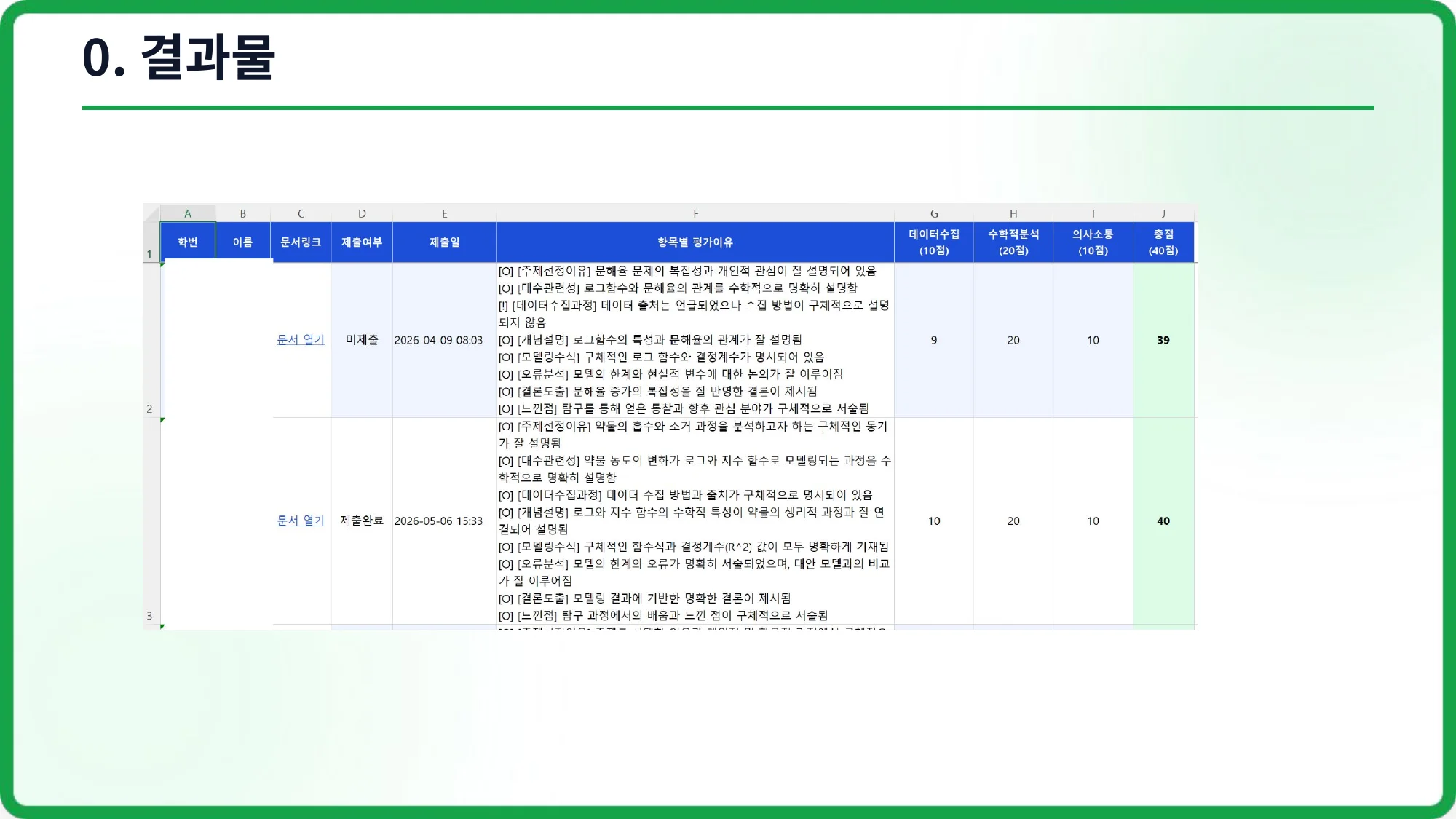Click the 제출일 header cell
The width and height of the screenshot is (1456, 819).
pos(445,242)
